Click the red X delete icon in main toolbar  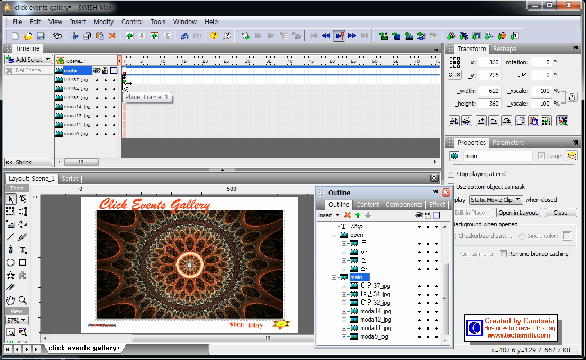(x=112, y=36)
